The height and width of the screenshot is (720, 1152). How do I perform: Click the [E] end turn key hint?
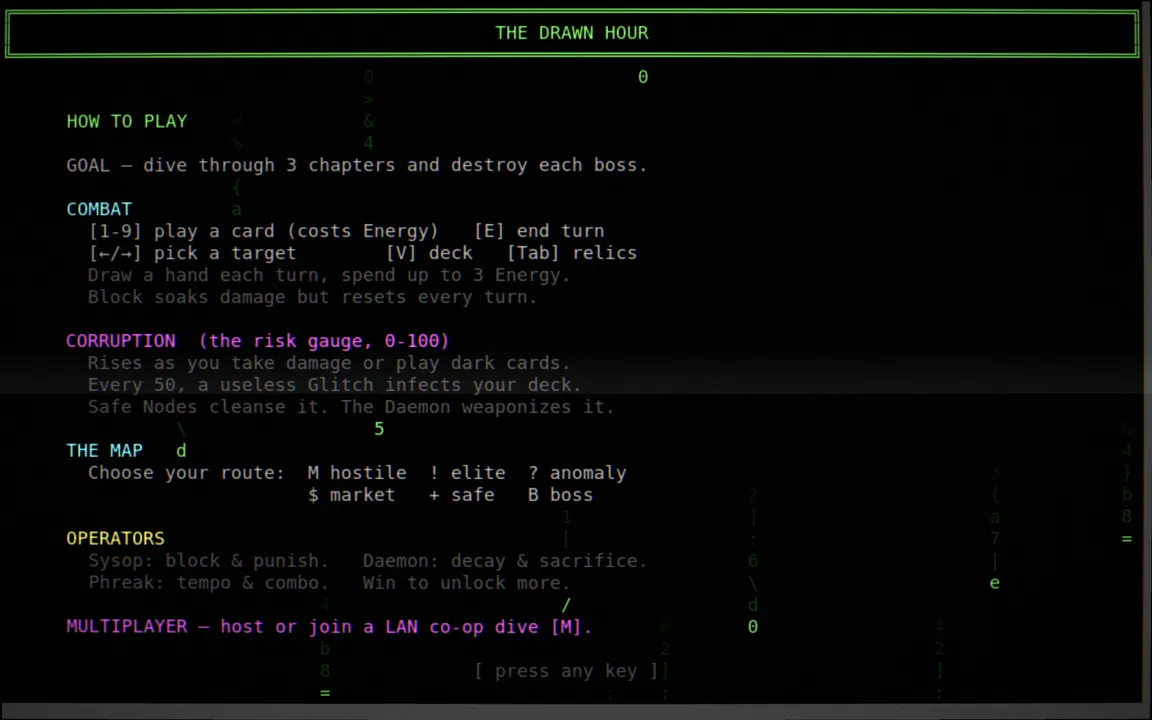click(x=539, y=231)
